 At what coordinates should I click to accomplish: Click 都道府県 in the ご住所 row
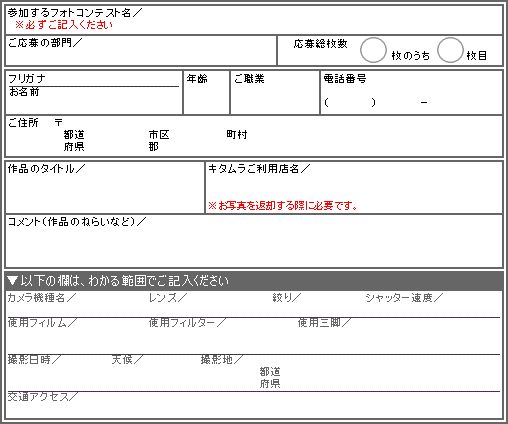click(x=74, y=140)
